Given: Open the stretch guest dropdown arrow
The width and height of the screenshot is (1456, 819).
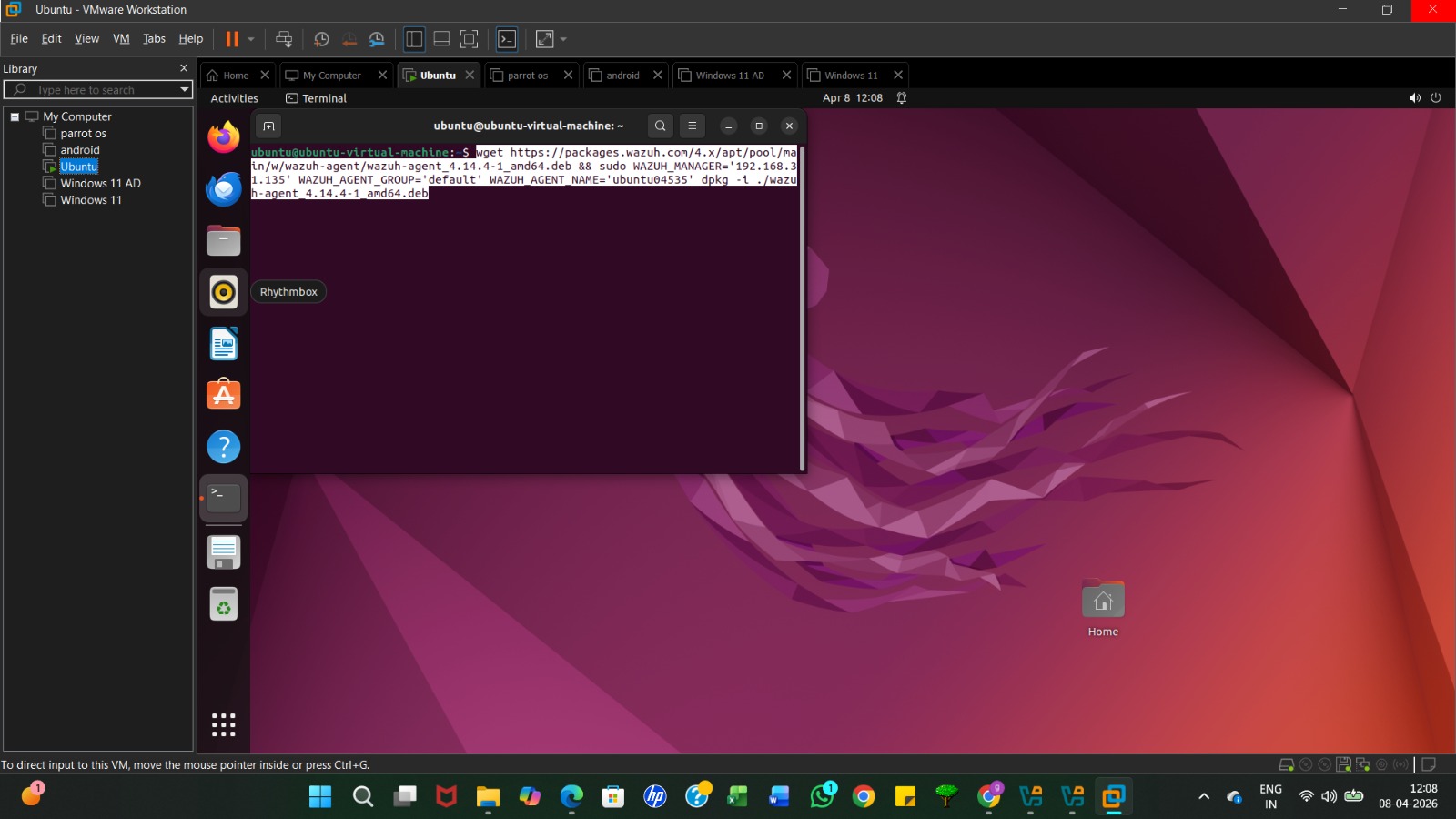Looking at the screenshot, I should tap(563, 39).
